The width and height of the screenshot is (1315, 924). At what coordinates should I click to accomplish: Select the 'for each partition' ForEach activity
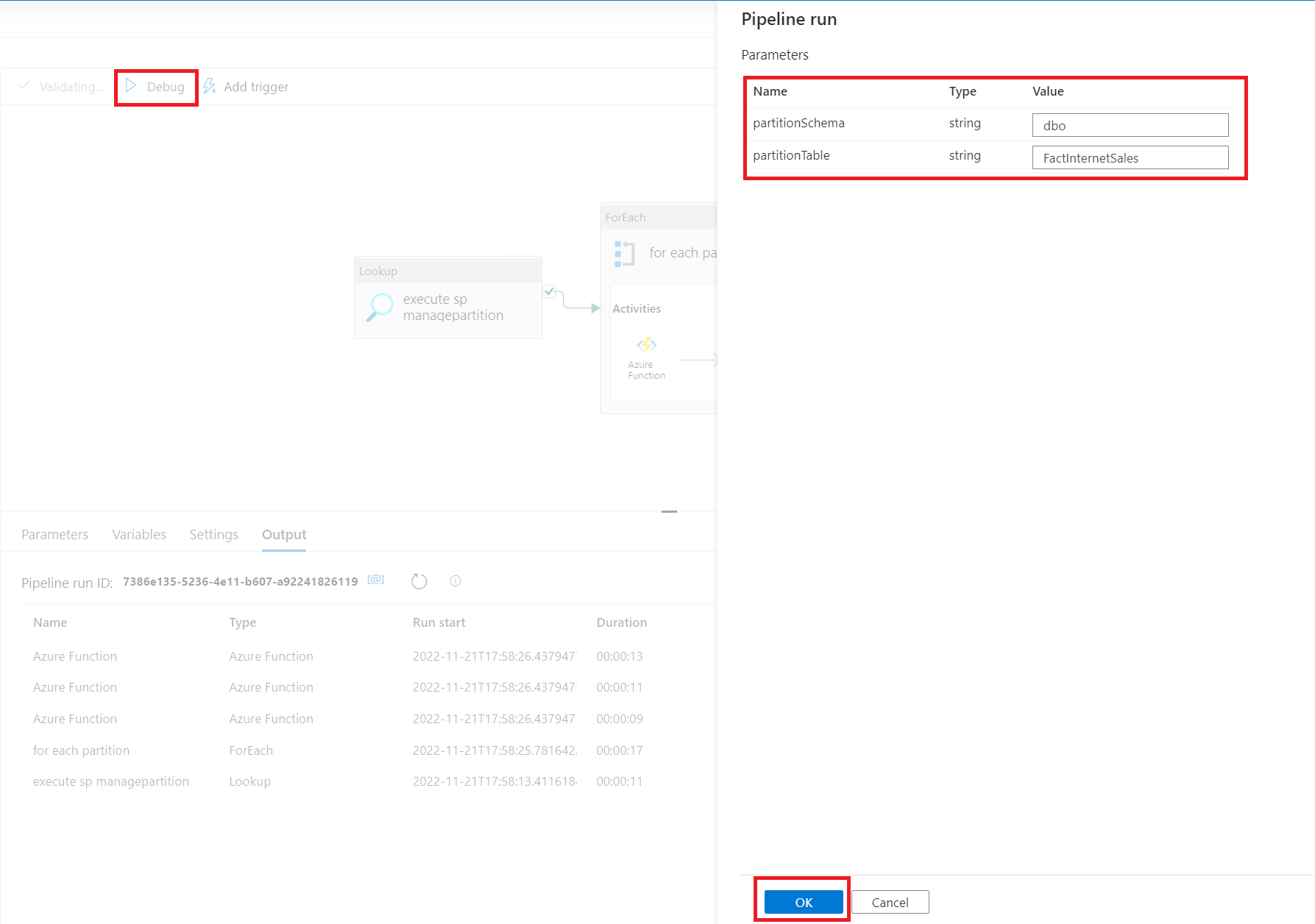click(683, 252)
